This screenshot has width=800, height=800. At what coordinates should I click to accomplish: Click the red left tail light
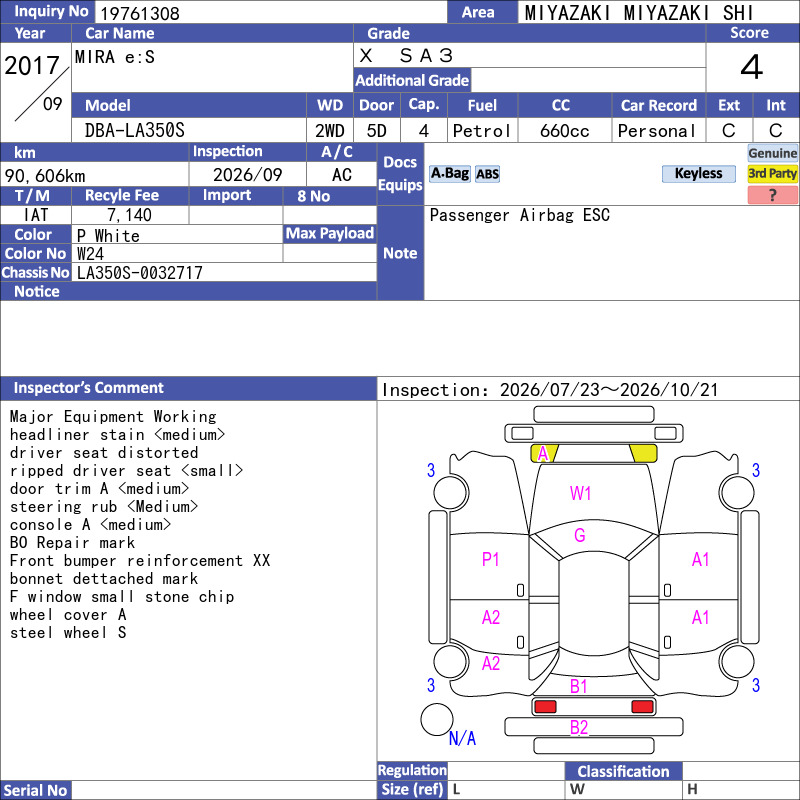(x=545, y=707)
